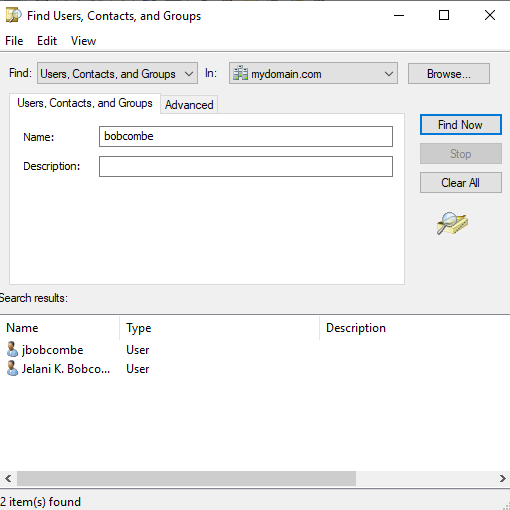Click the '2 item(s) found' status text

(x=40, y=502)
